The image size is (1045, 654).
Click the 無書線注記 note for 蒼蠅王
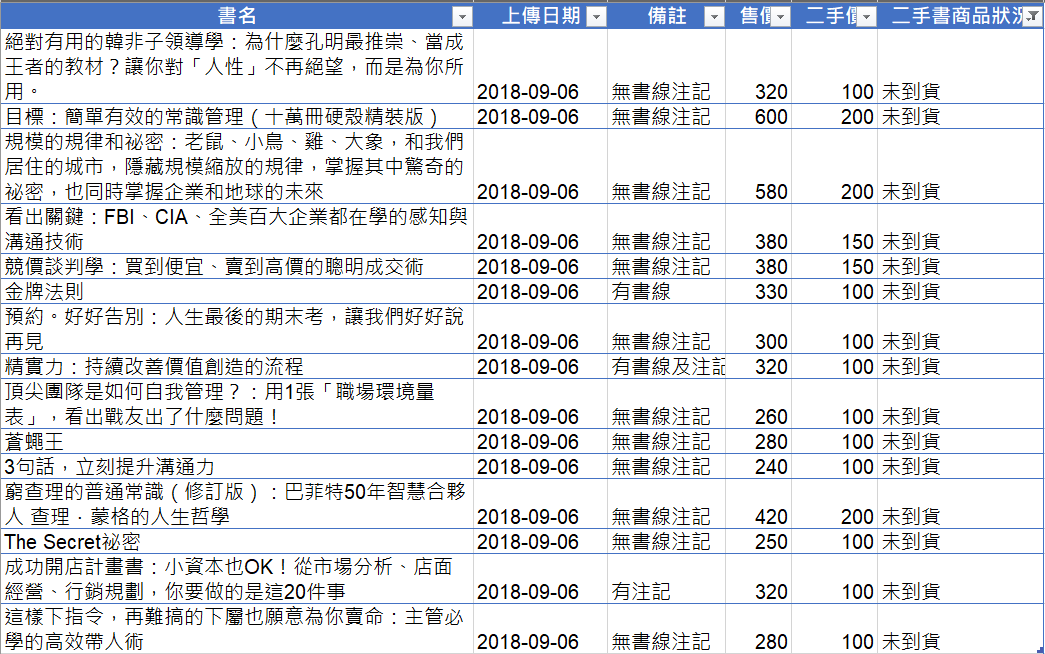tap(660, 442)
